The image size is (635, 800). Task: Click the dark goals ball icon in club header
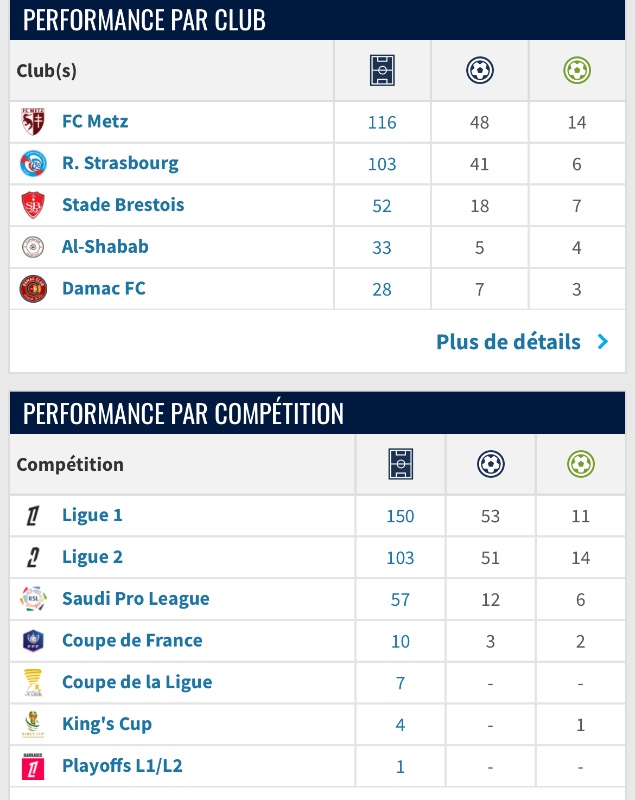coord(479,70)
